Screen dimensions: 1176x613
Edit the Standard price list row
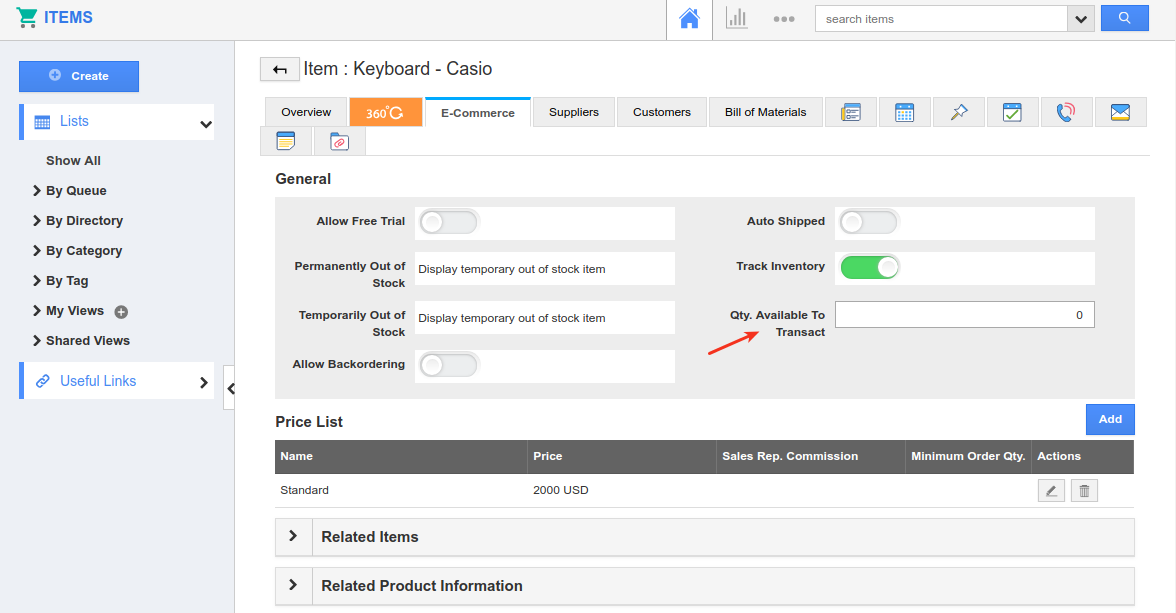1052,491
